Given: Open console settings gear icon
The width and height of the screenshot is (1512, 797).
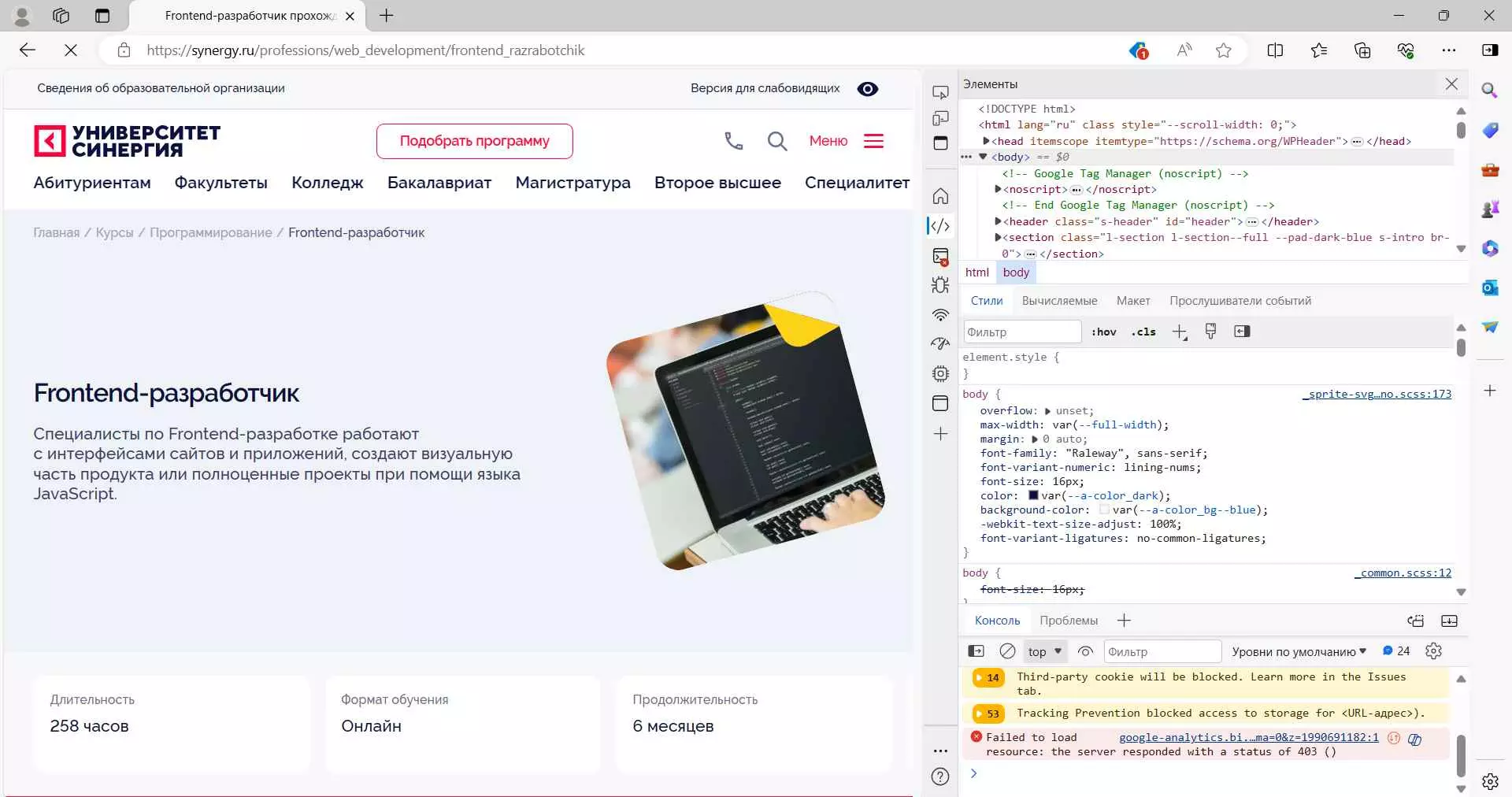Looking at the screenshot, I should (1433, 651).
